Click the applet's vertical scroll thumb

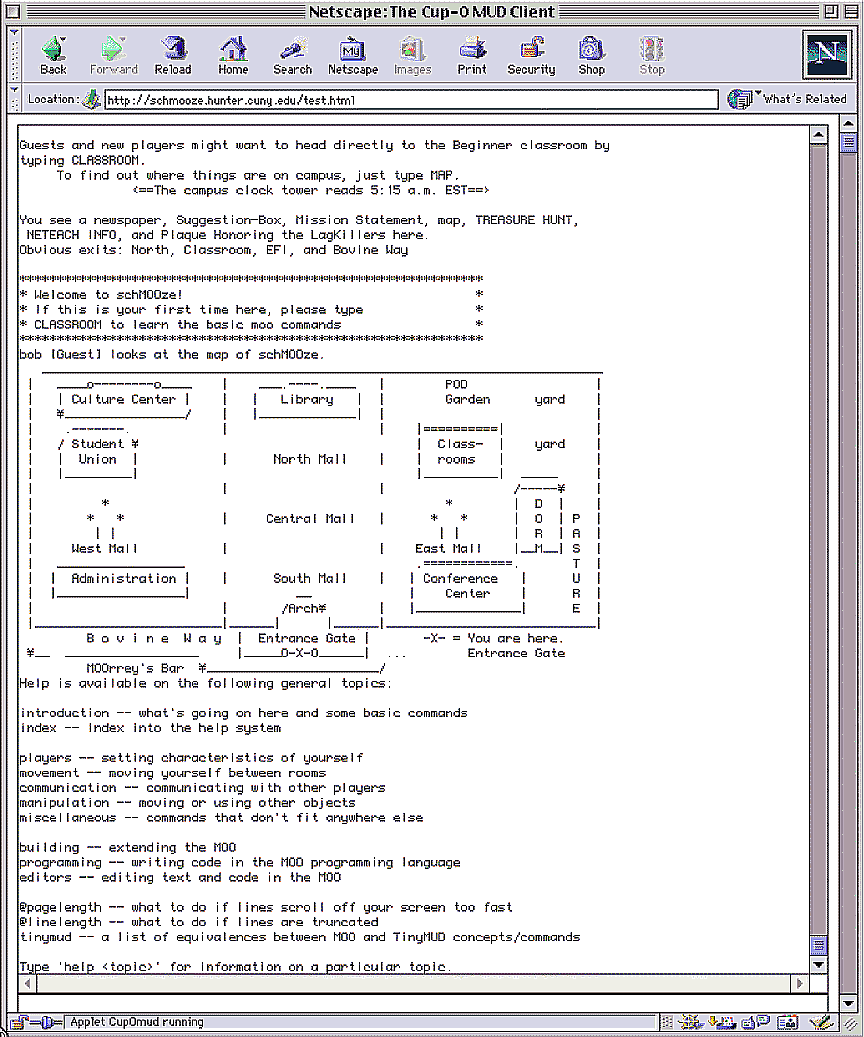coord(818,946)
